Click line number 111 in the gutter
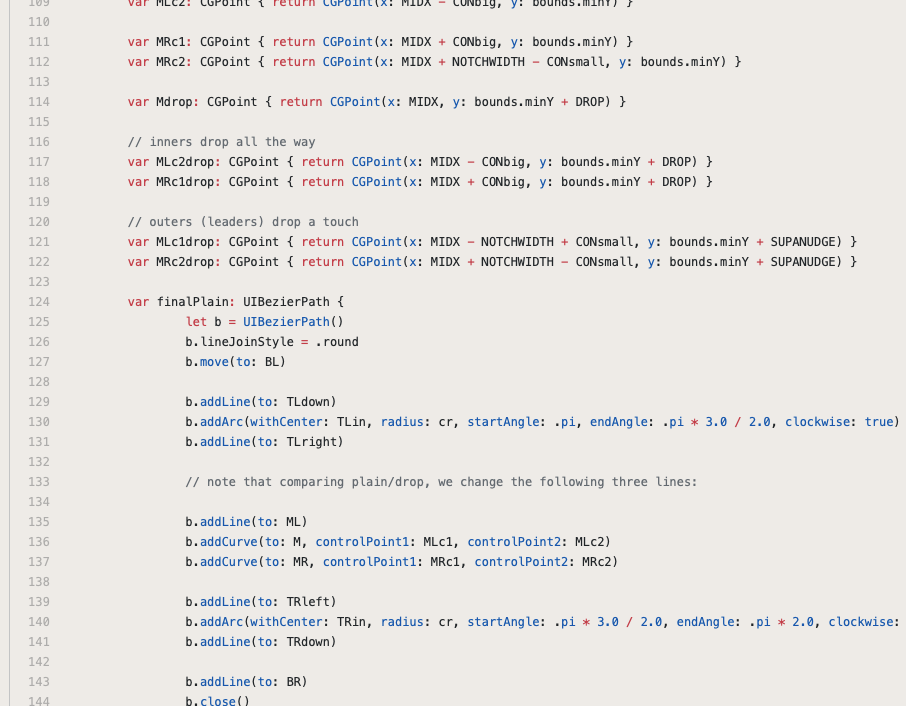Viewport: 906px width, 706px height. [x=39, y=42]
